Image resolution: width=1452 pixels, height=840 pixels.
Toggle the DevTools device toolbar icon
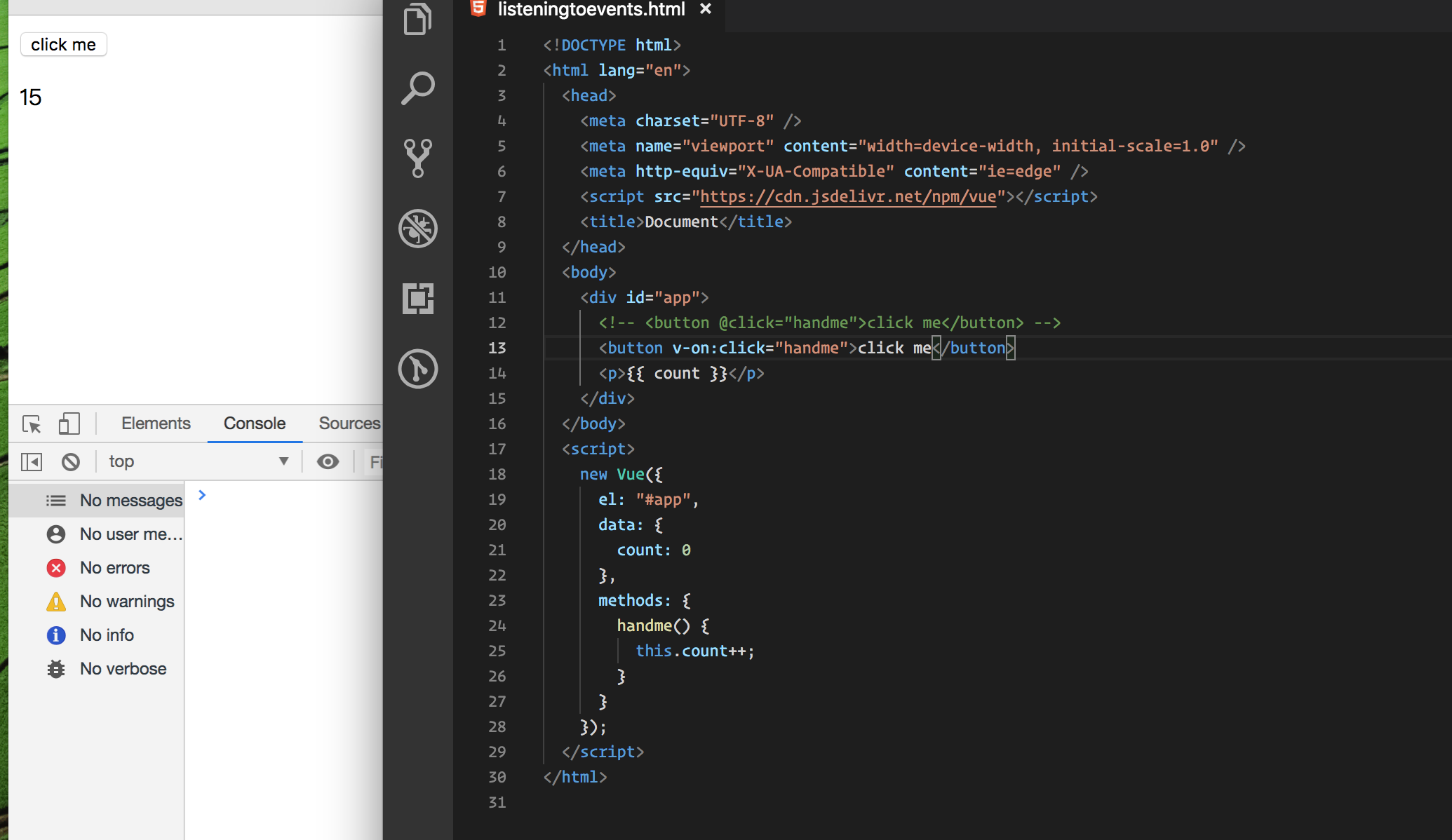(69, 424)
